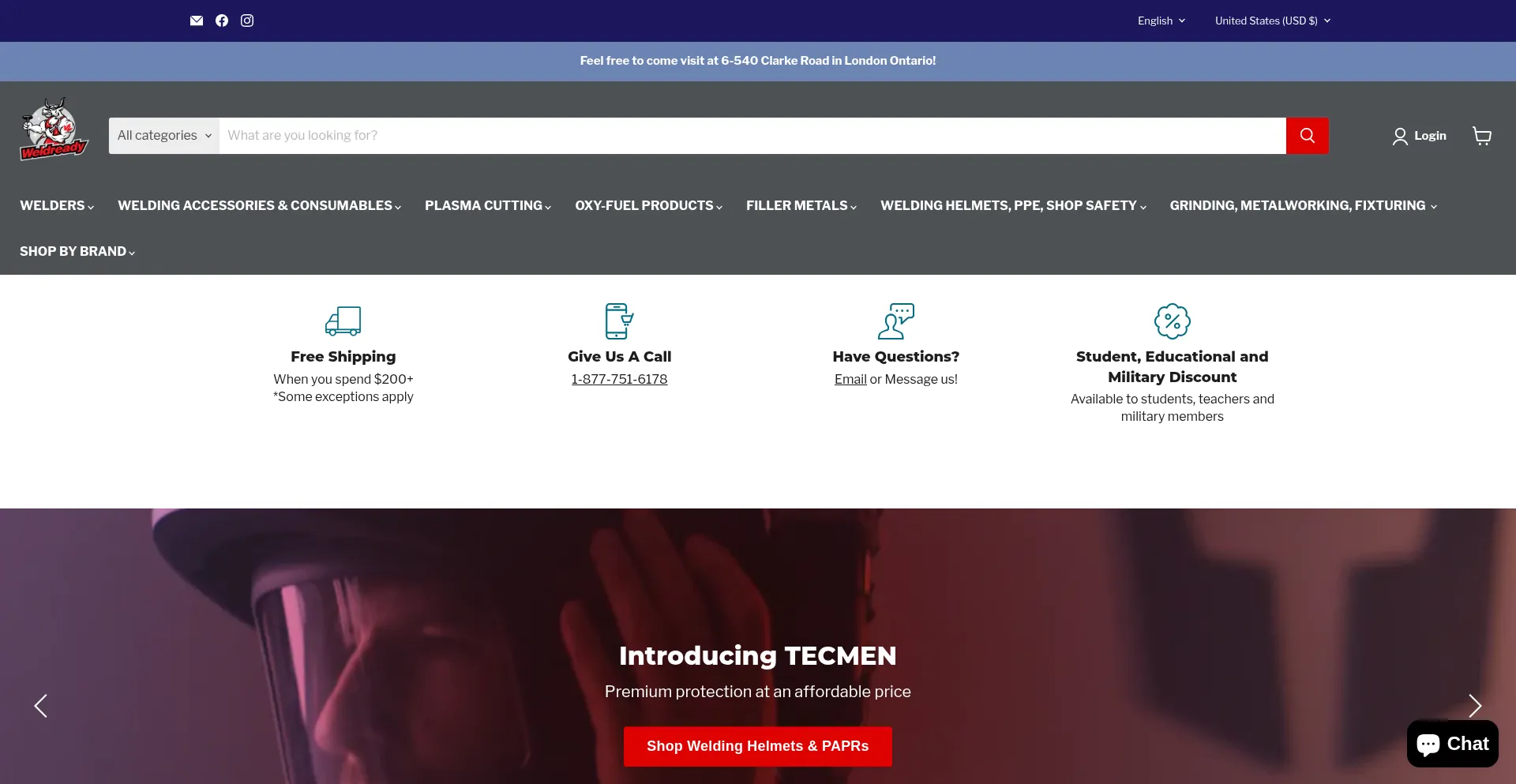Click the Login link
1516x784 pixels.
click(1420, 136)
